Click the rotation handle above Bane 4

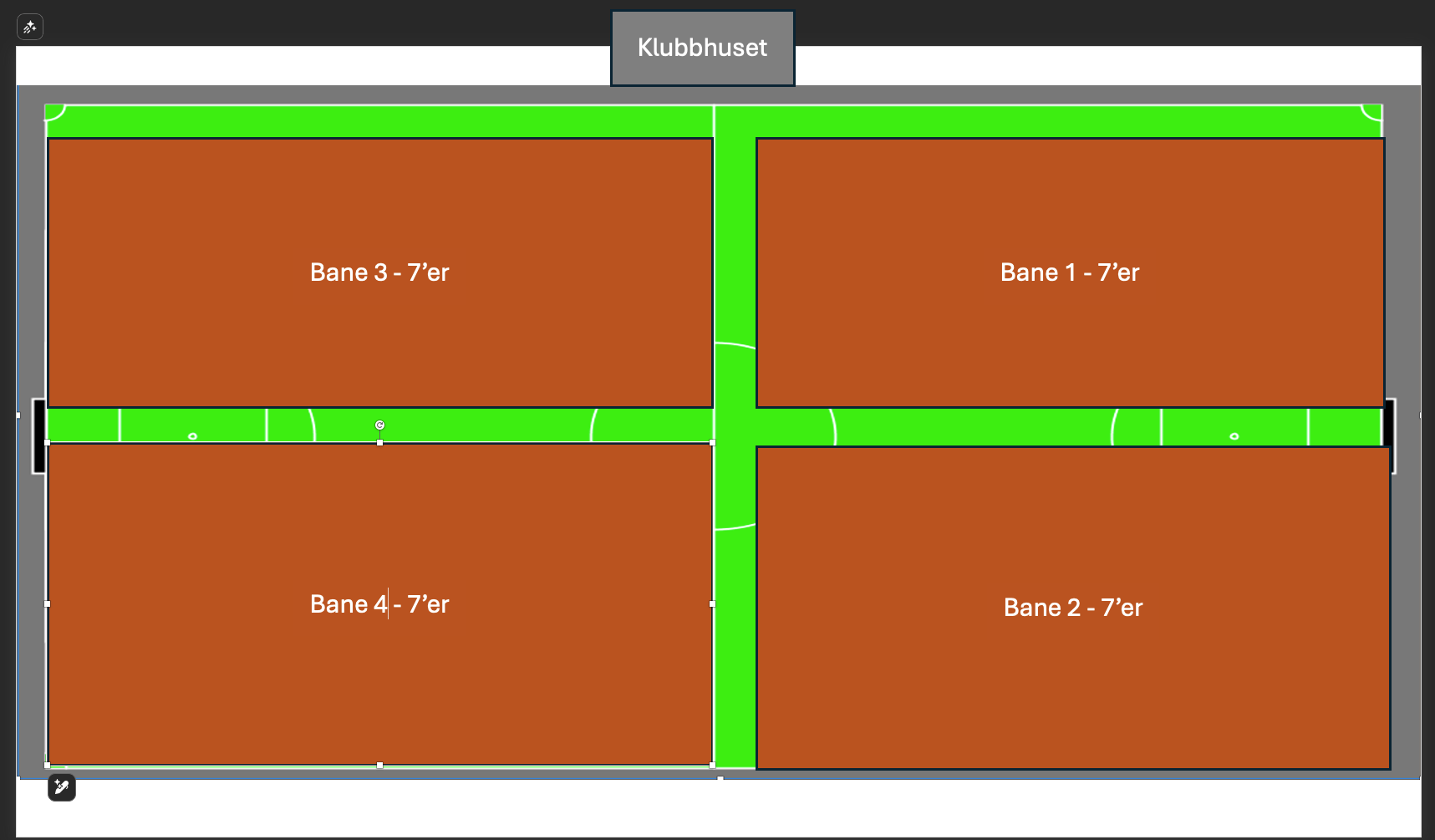click(380, 425)
